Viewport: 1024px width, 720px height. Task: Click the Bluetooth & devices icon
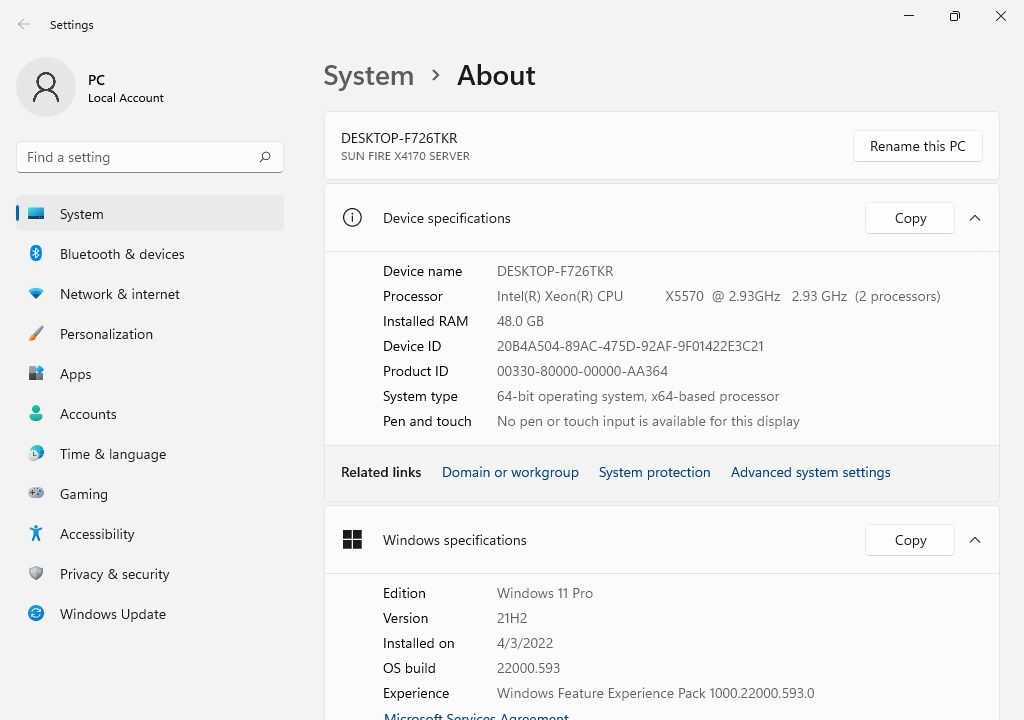coord(36,254)
